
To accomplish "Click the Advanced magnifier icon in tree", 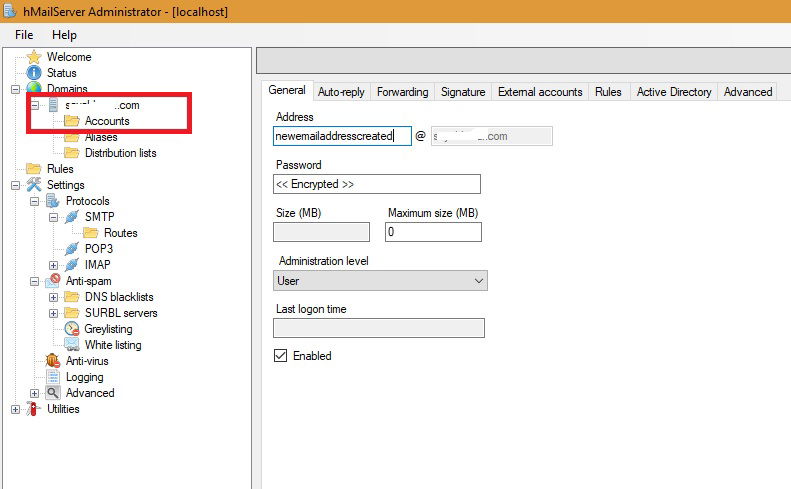I will [x=53, y=393].
